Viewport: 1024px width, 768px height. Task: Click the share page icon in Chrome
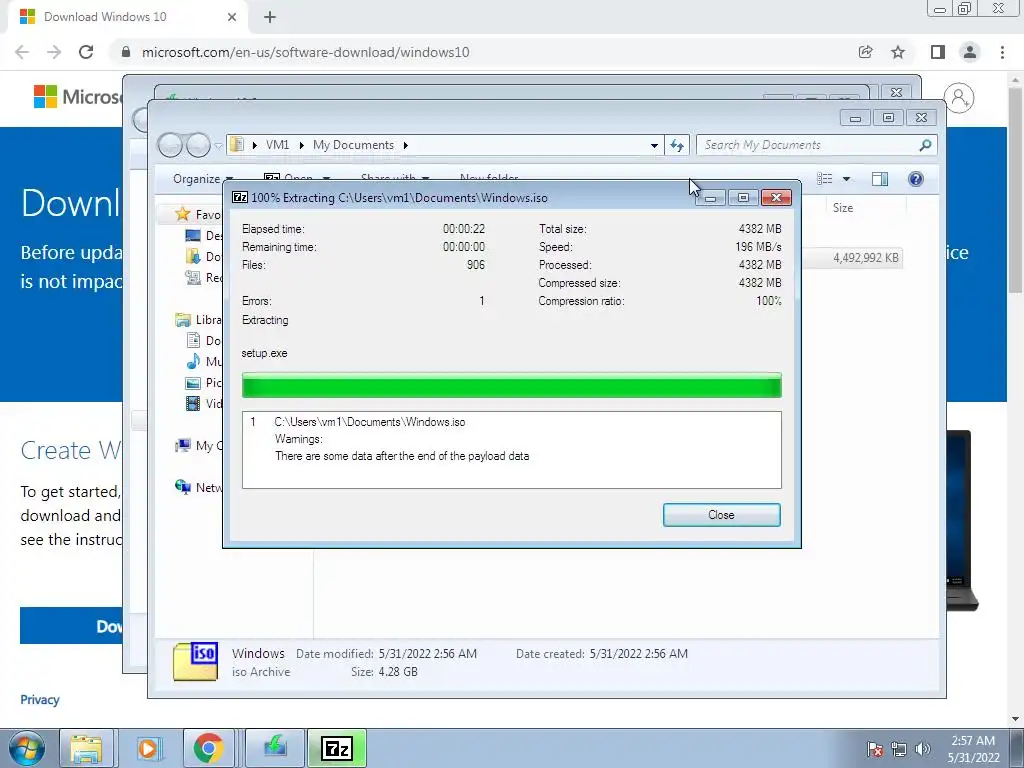pos(865,52)
